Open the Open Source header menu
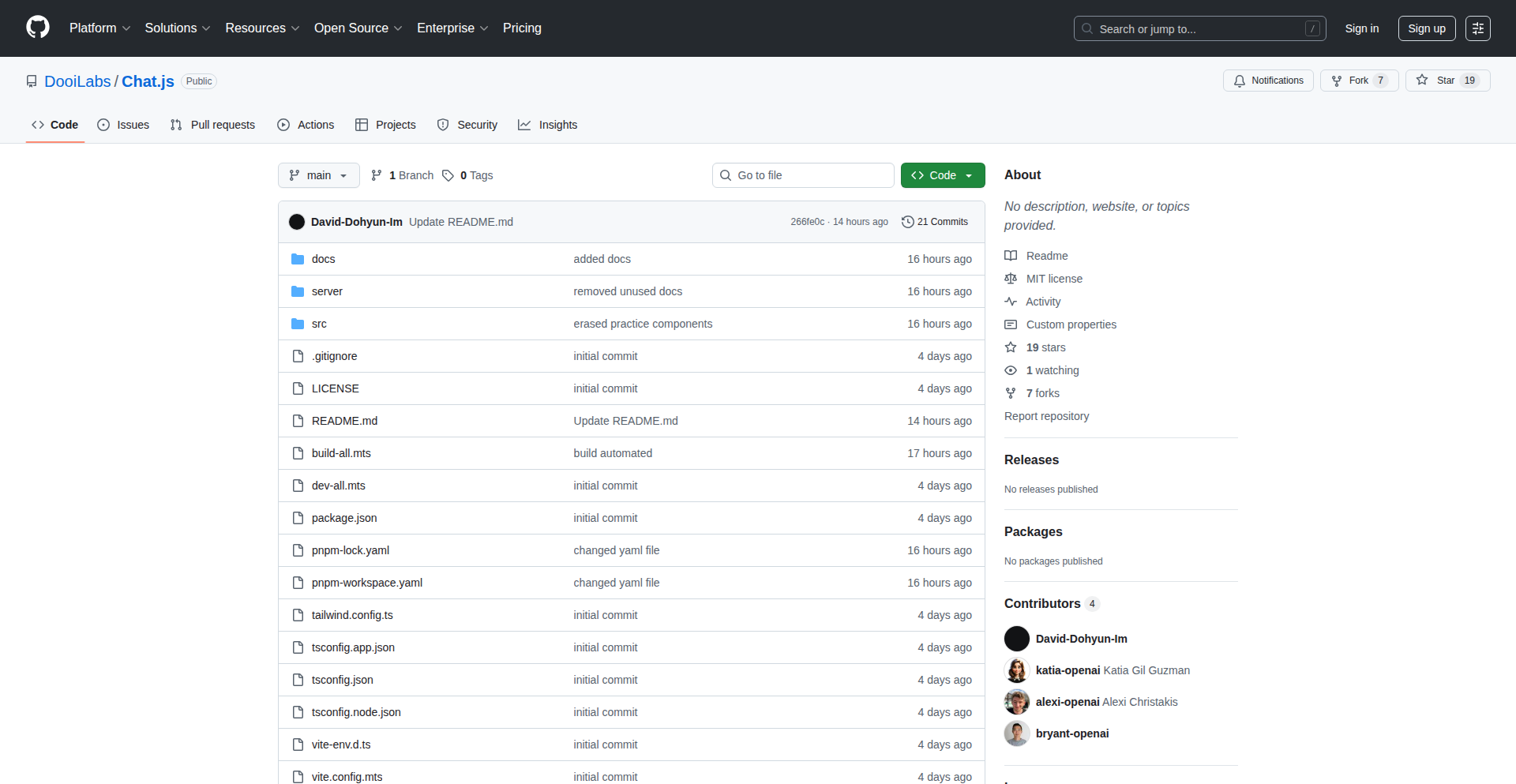This screenshot has height=784, width=1516. tap(358, 28)
